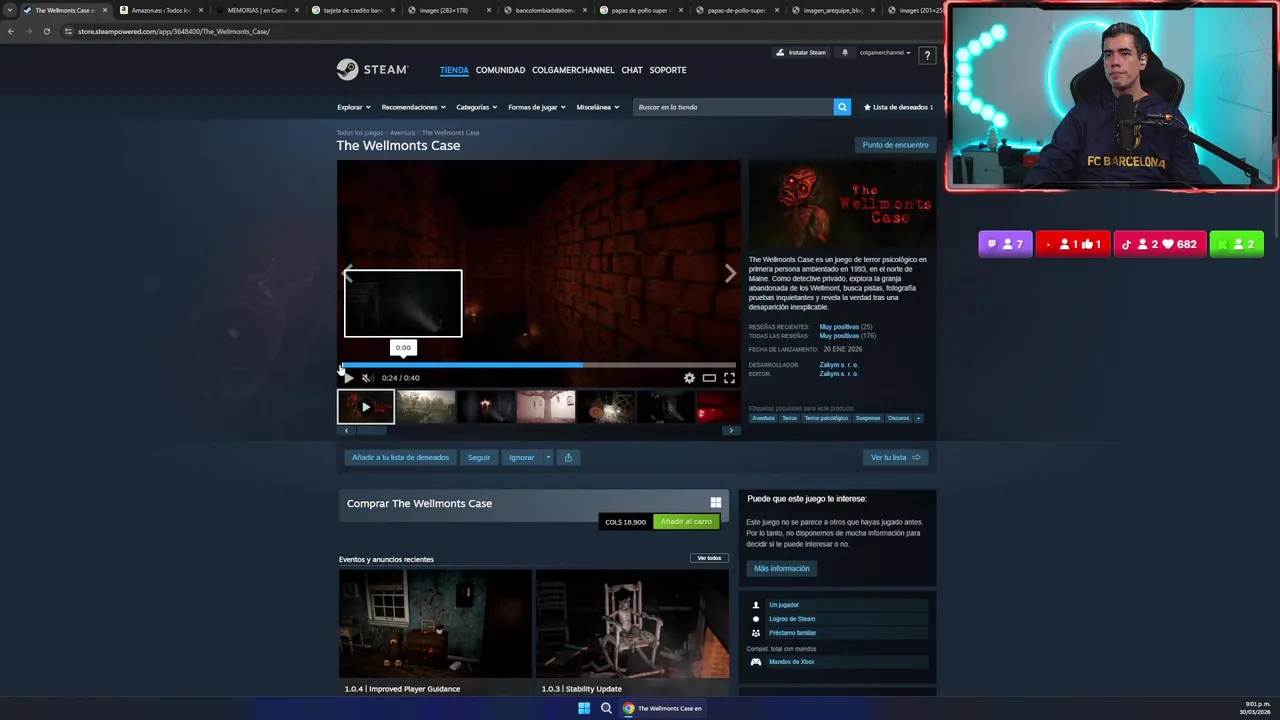The image size is (1280, 720).
Task: Switch to the MEMORIAS browser tab
Action: pos(256,10)
